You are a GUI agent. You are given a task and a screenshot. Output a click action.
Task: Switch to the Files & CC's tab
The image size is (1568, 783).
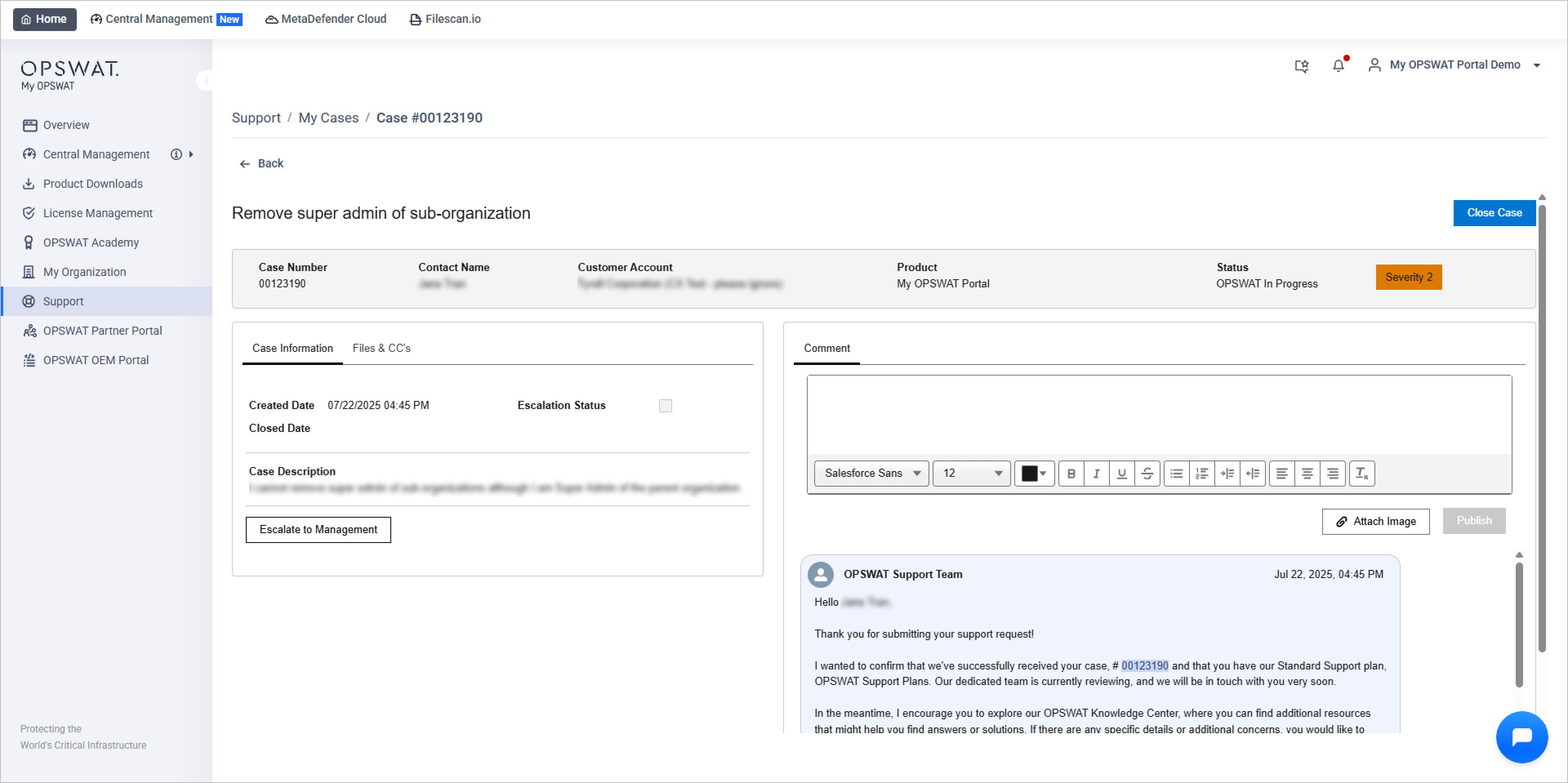click(x=382, y=349)
